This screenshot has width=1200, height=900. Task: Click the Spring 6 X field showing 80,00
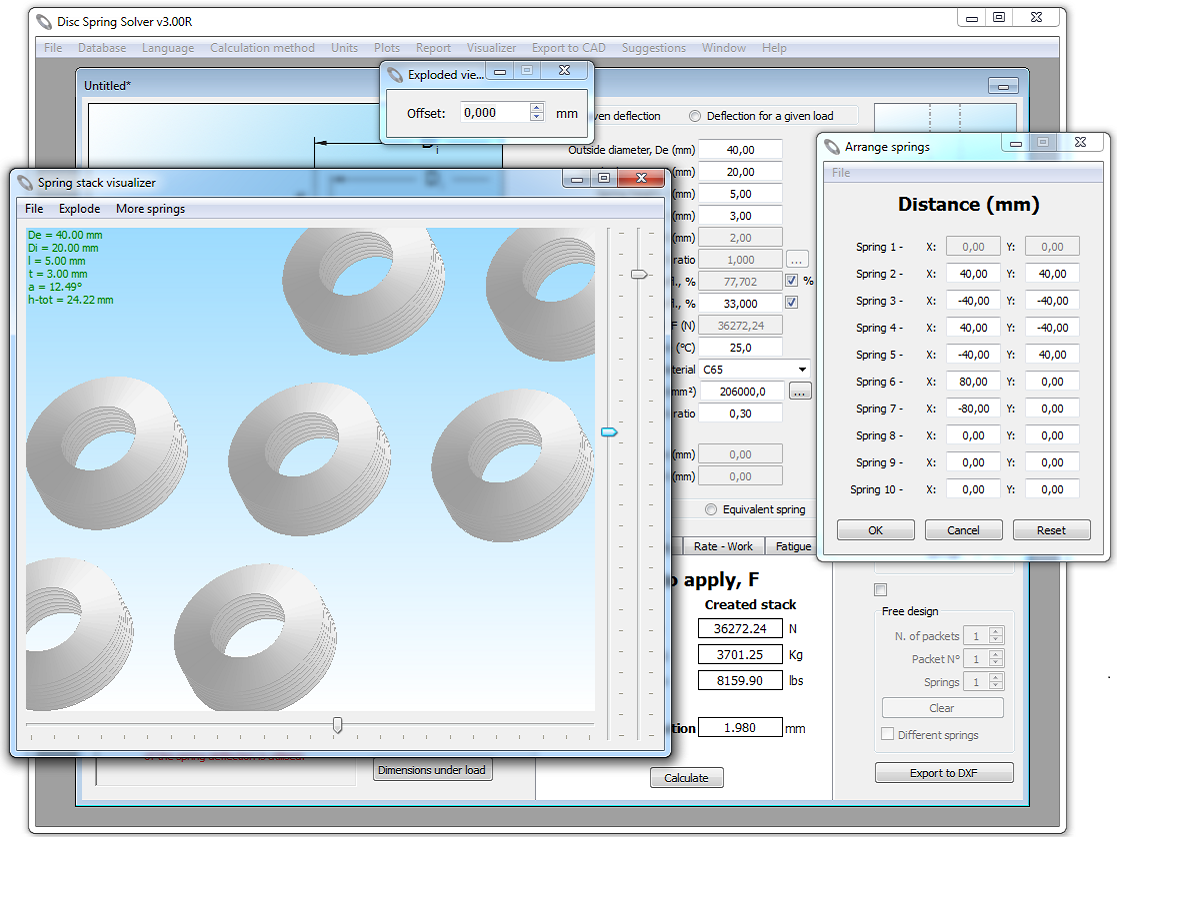click(x=973, y=381)
